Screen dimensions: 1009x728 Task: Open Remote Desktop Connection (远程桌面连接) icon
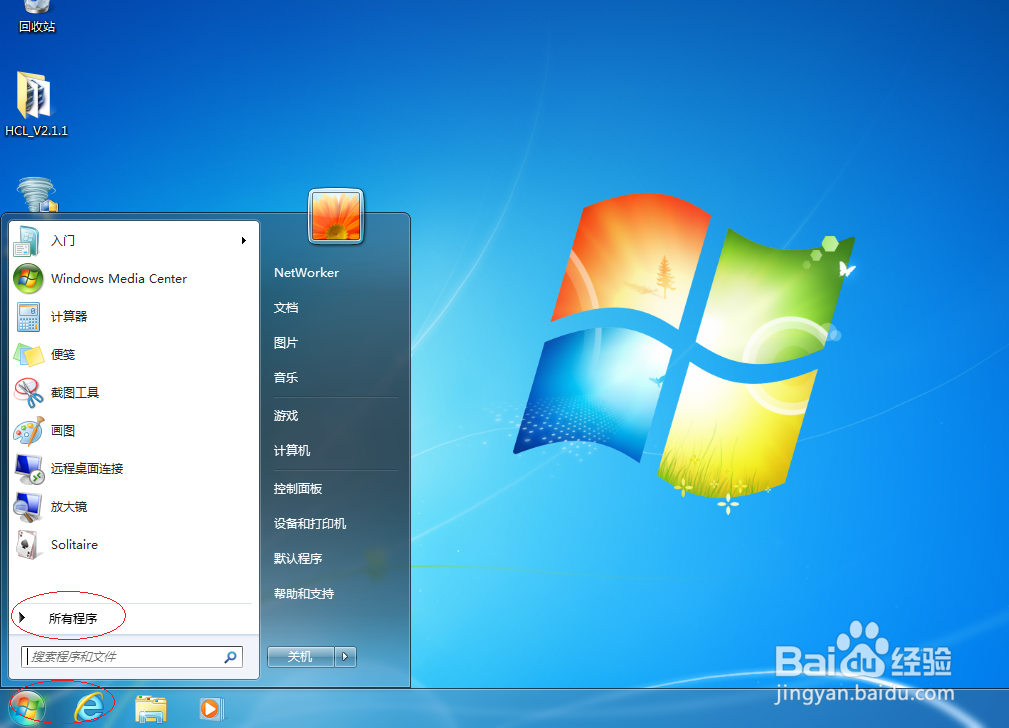tap(28, 469)
